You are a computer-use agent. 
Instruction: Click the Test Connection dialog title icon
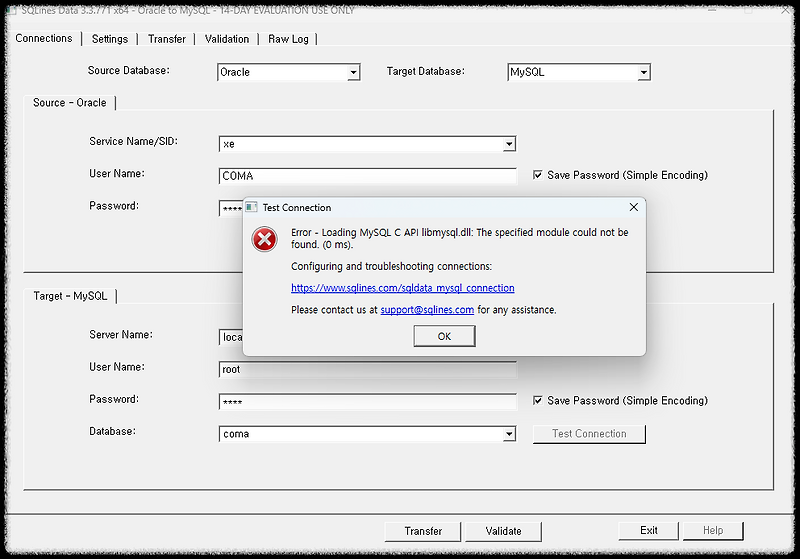point(251,207)
